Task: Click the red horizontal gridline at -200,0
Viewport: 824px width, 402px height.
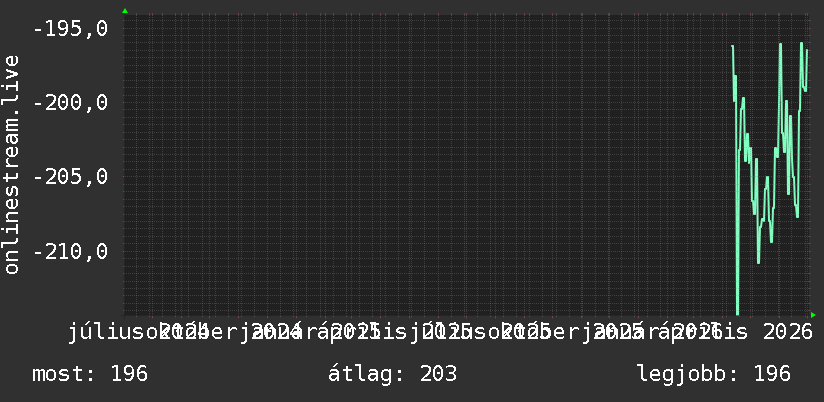Action: [467, 102]
